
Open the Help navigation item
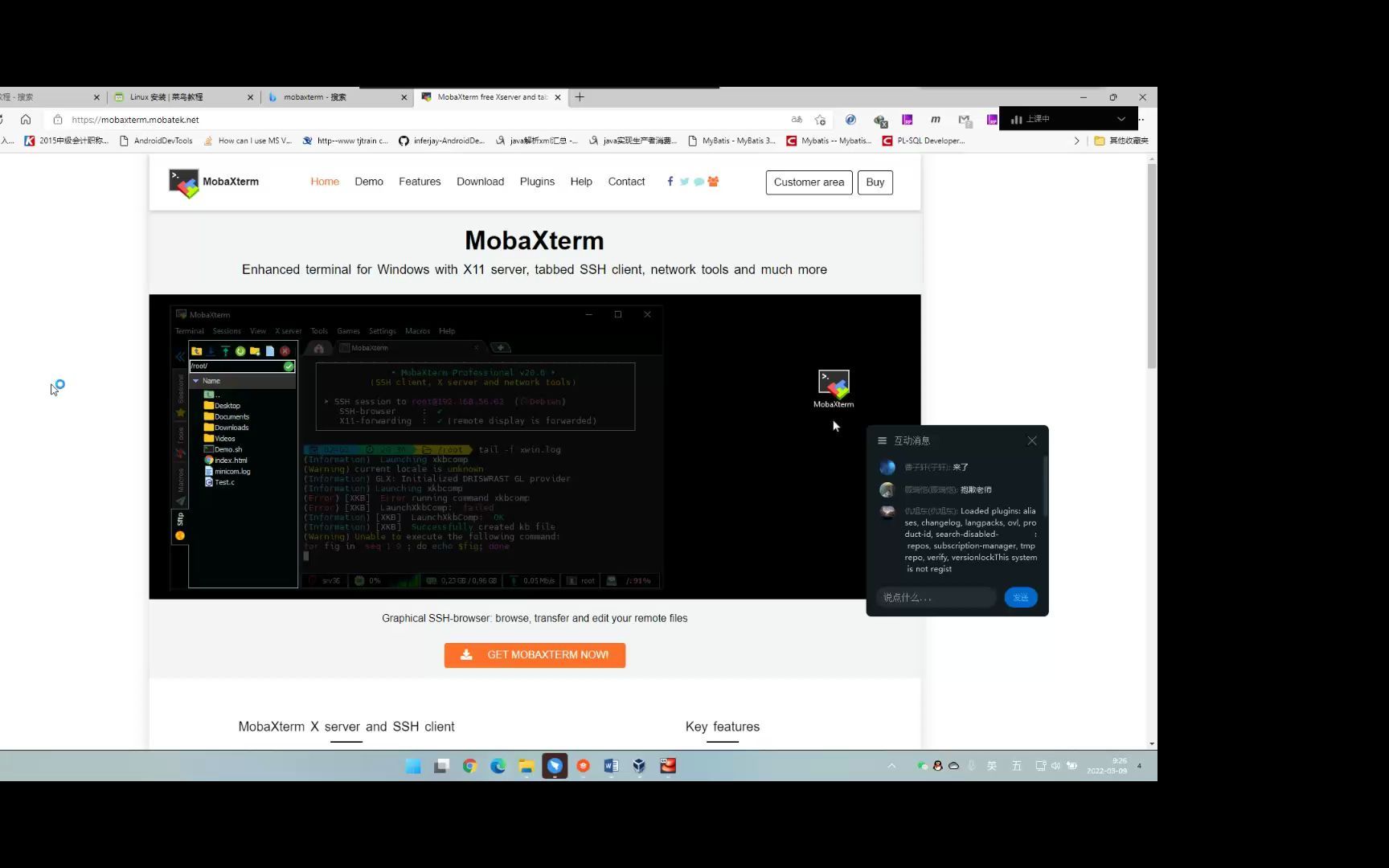[x=581, y=182]
